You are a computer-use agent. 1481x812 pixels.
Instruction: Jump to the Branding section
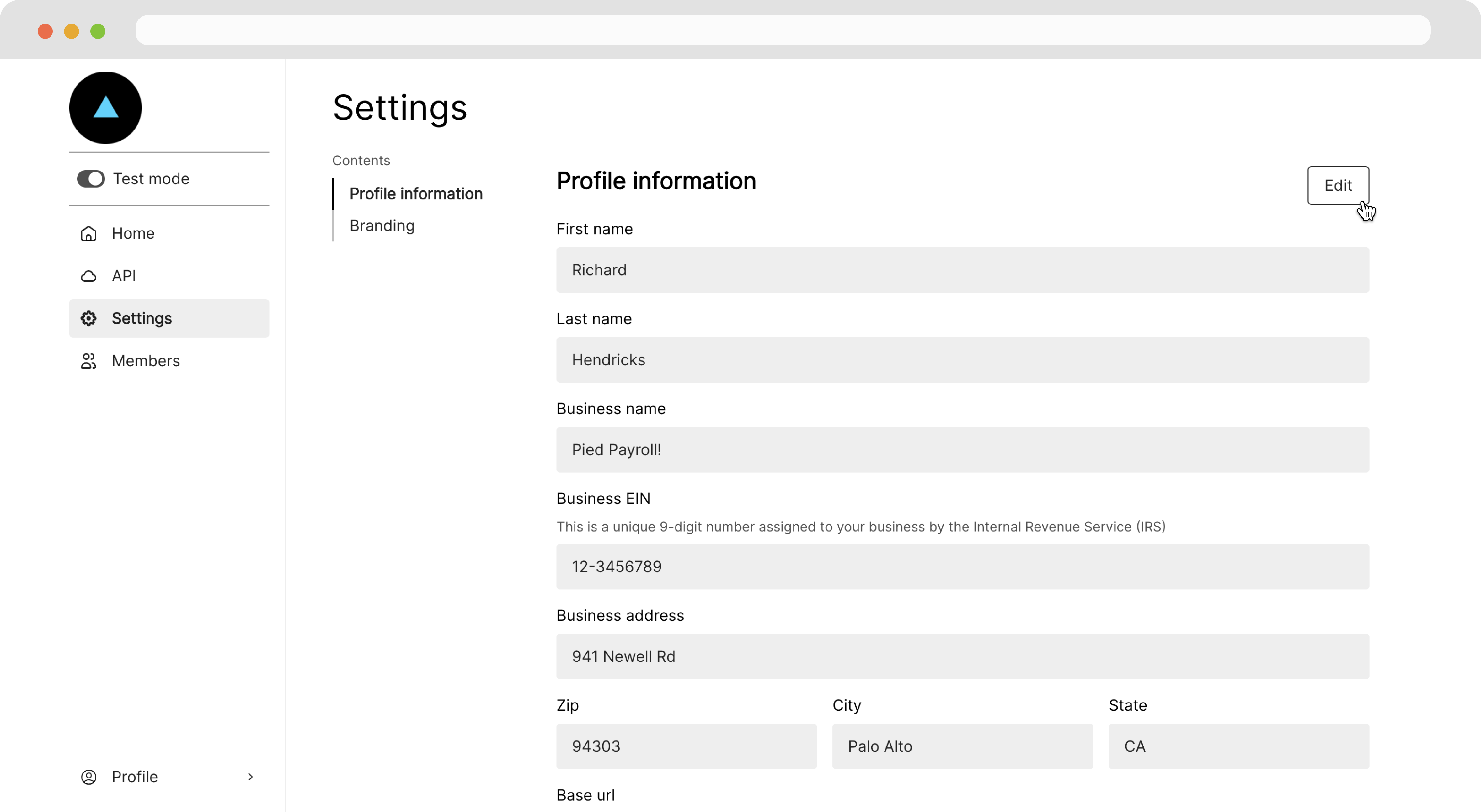click(x=382, y=226)
